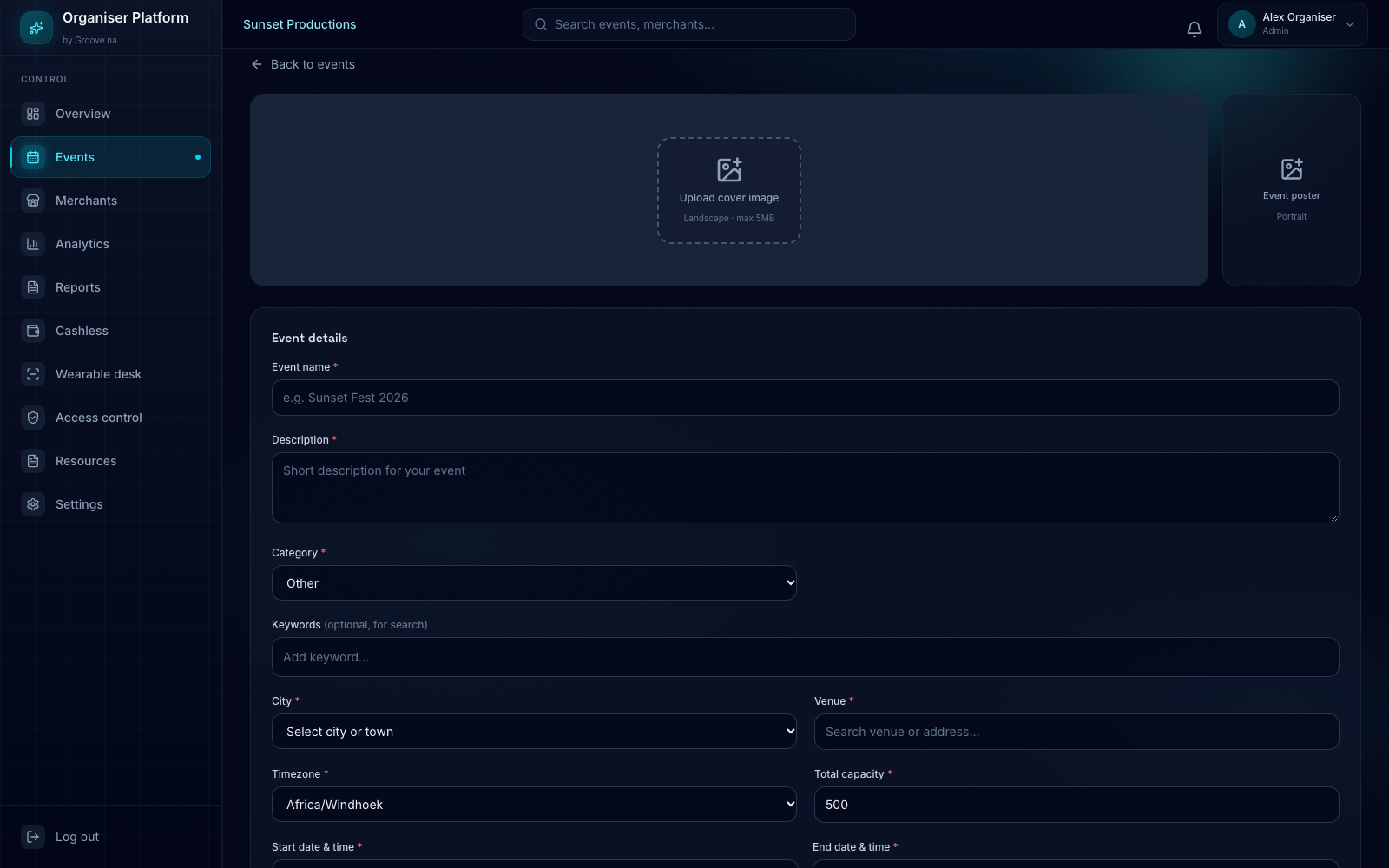1389x868 pixels.
Task: Click Back to events link
Action: click(x=303, y=64)
